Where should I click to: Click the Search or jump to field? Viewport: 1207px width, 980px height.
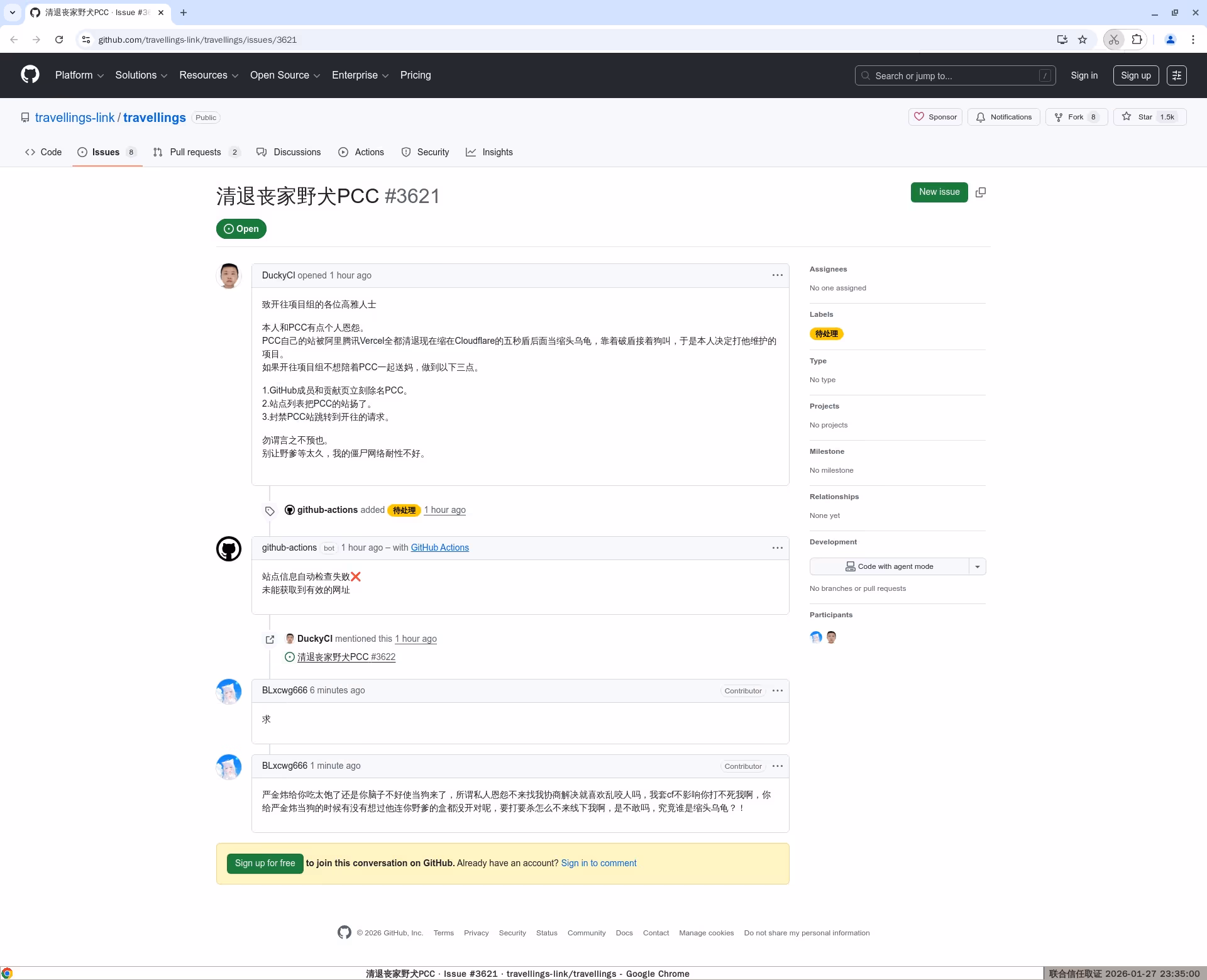tap(954, 75)
